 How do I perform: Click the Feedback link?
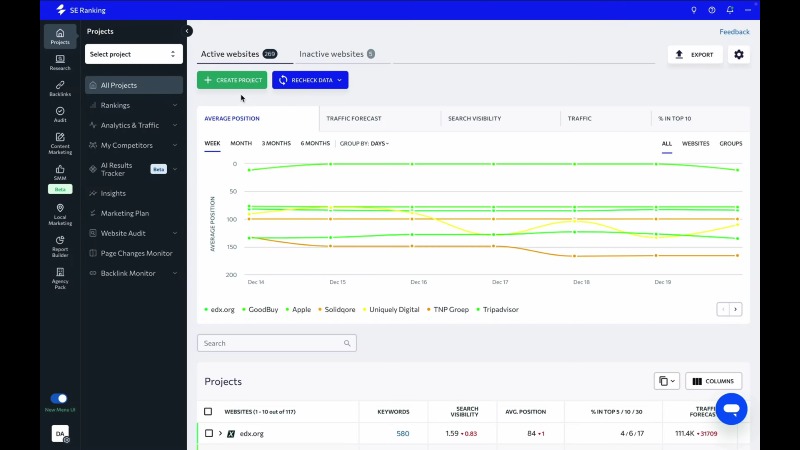(x=734, y=32)
